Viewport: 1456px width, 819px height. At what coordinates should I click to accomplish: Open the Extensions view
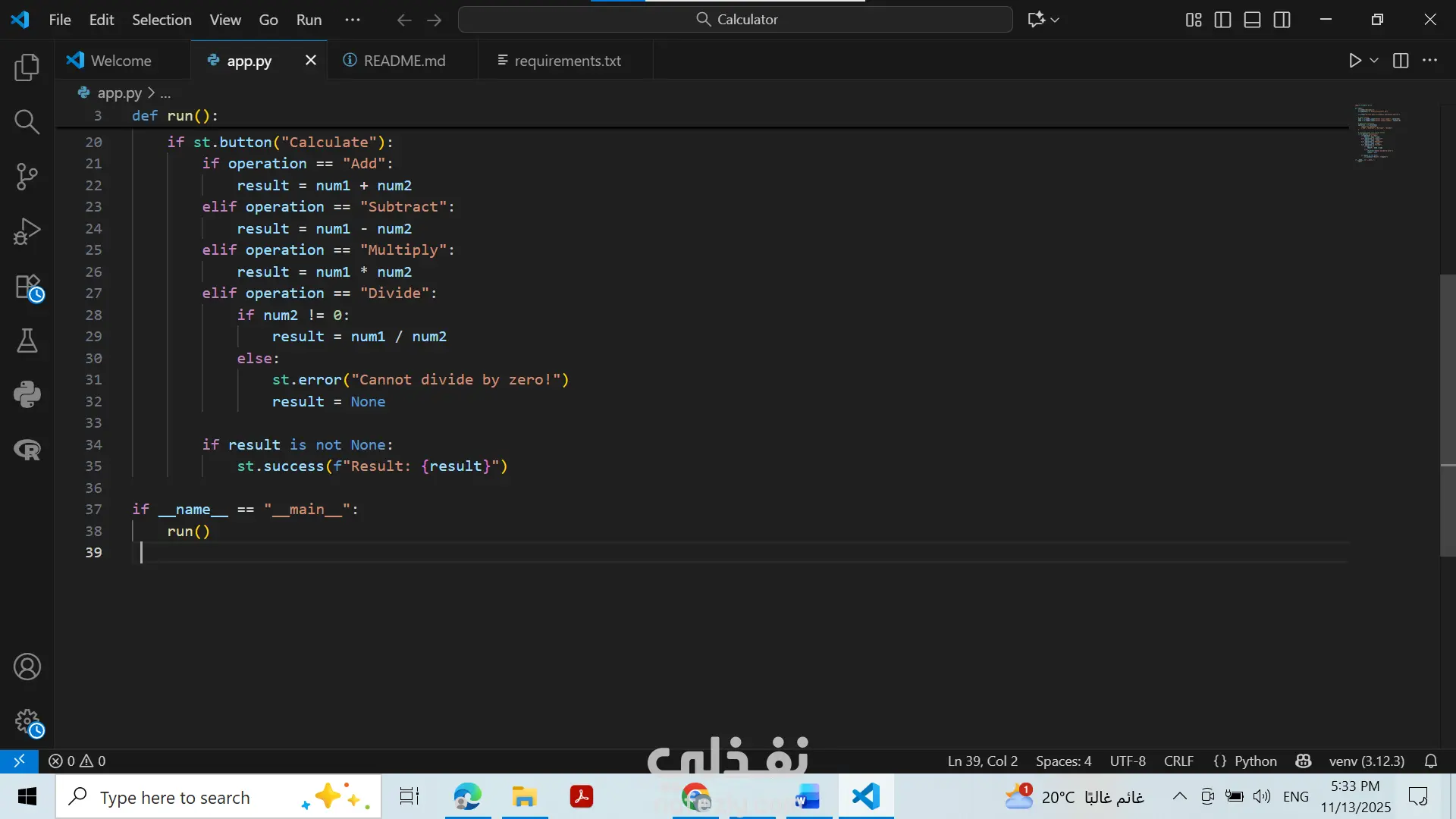(x=28, y=287)
